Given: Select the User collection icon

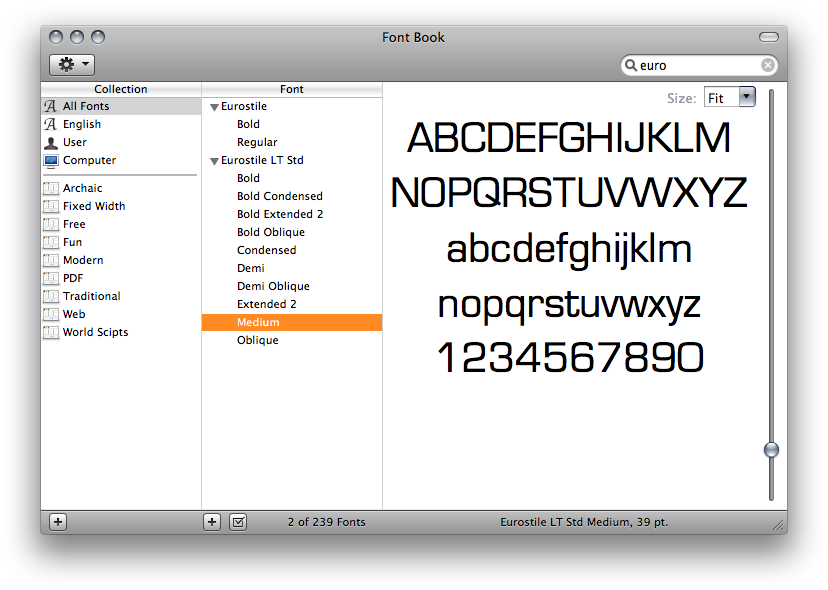Looking at the screenshot, I should coord(51,142).
